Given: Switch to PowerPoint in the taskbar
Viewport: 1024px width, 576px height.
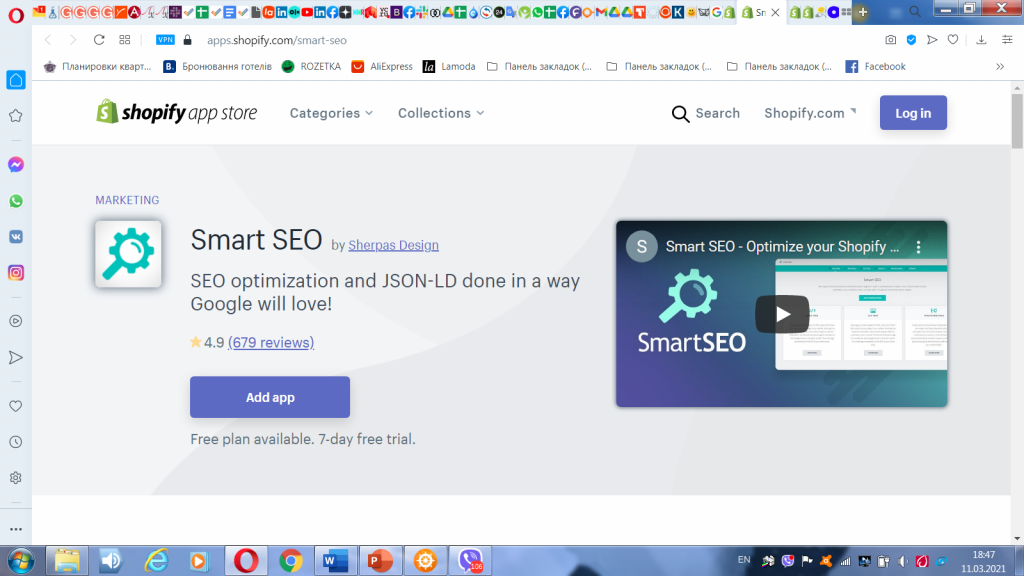Looking at the screenshot, I should pos(380,561).
